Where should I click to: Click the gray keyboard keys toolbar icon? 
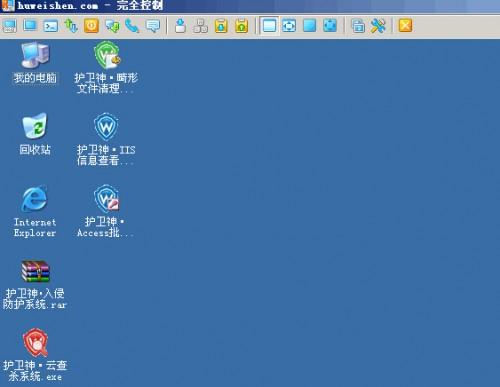point(201,26)
